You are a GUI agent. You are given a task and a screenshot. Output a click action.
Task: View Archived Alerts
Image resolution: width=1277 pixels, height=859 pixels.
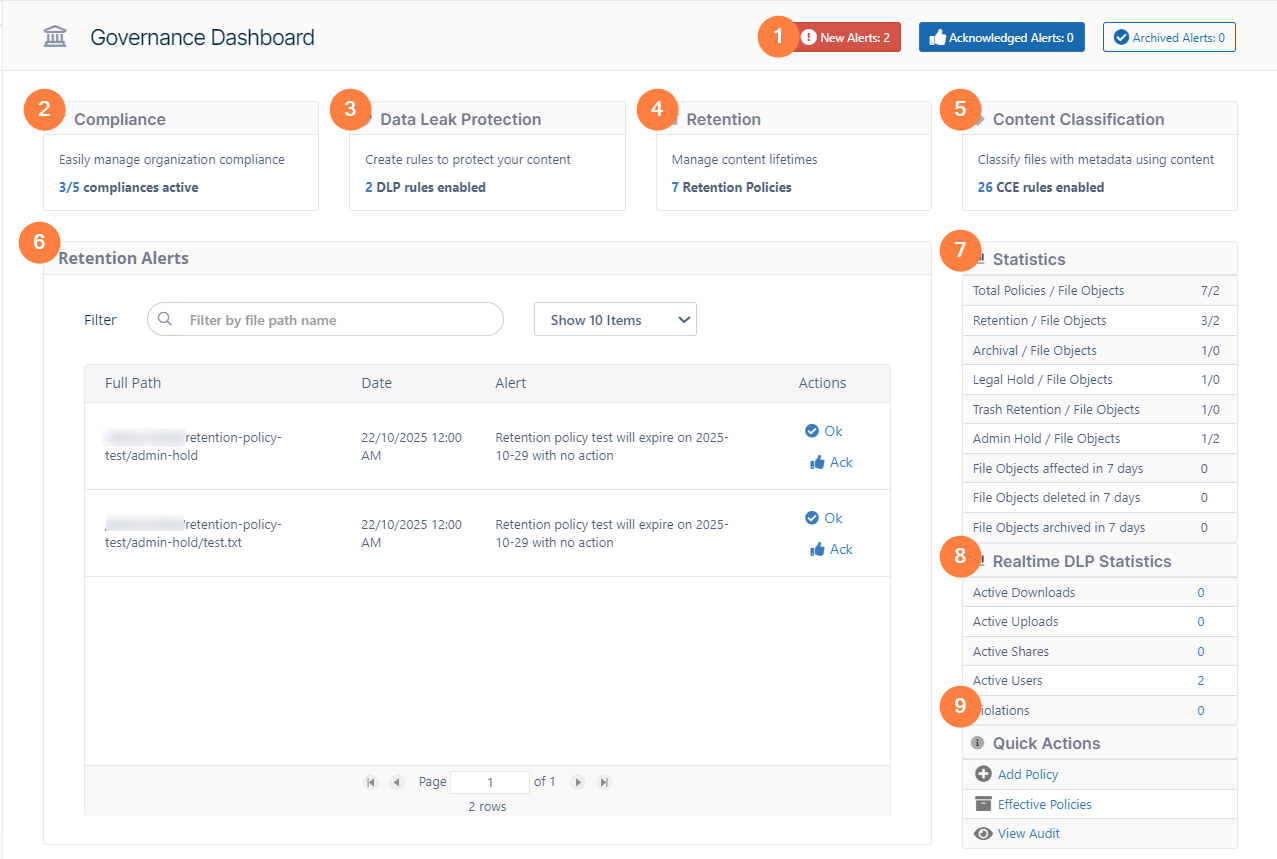coord(1169,38)
